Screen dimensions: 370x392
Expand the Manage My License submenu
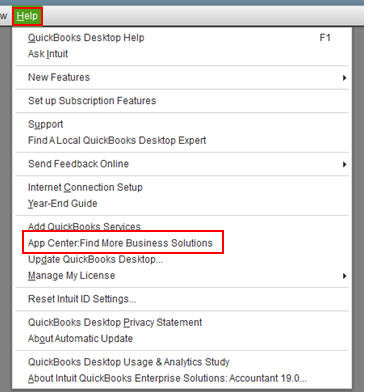[182, 276]
